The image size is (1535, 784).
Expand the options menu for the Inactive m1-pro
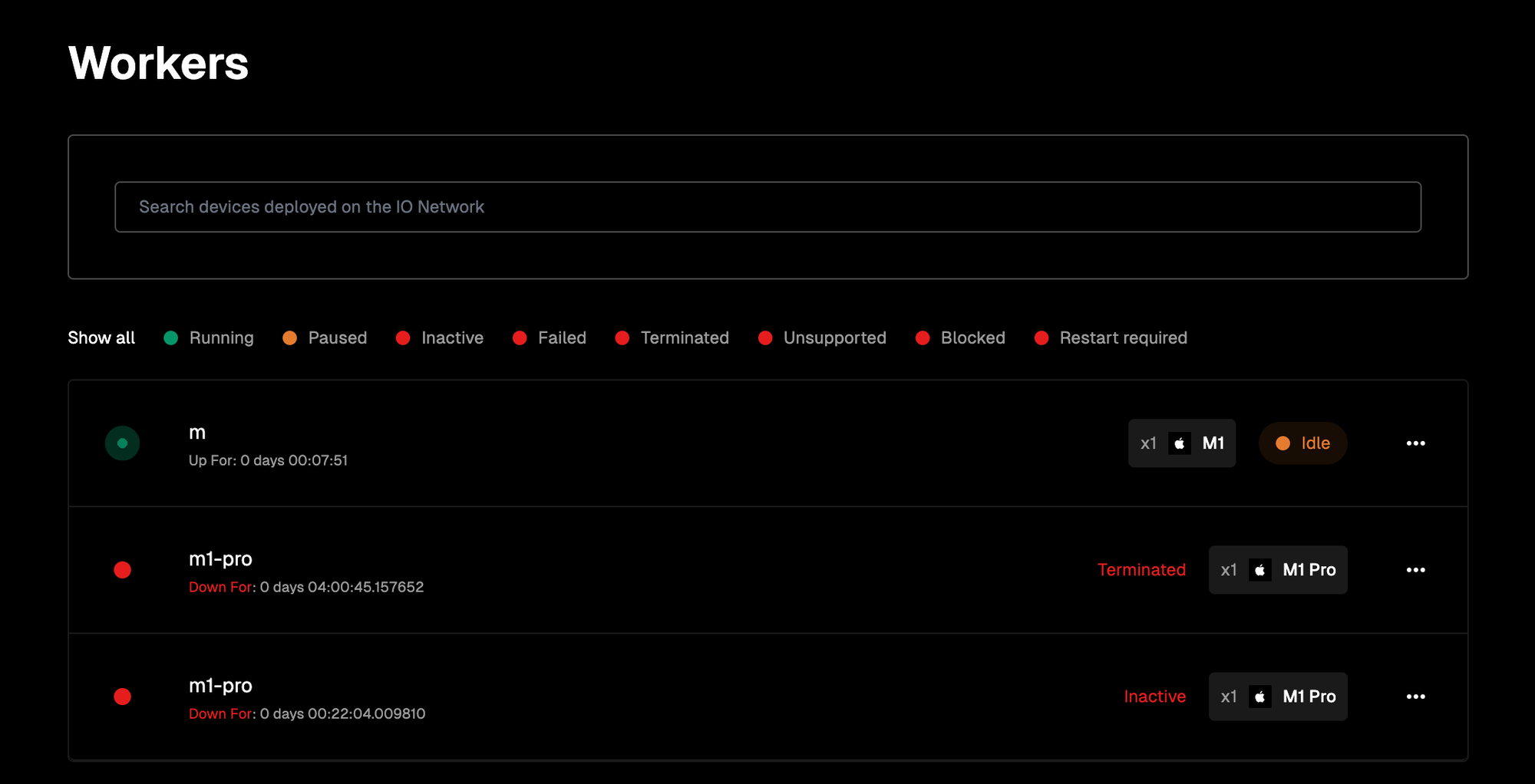click(1415, 697)
